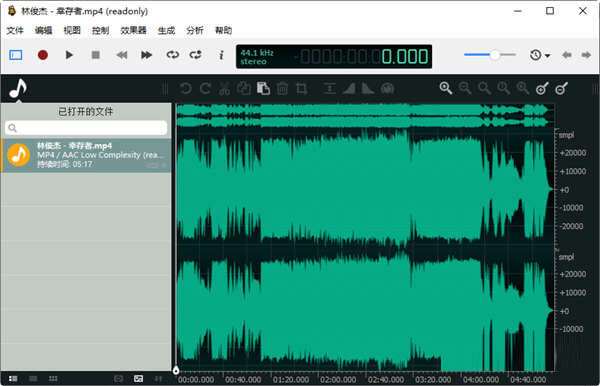Zoom in vertically with plus icon

pyautogui.click(x=542, y=88)
